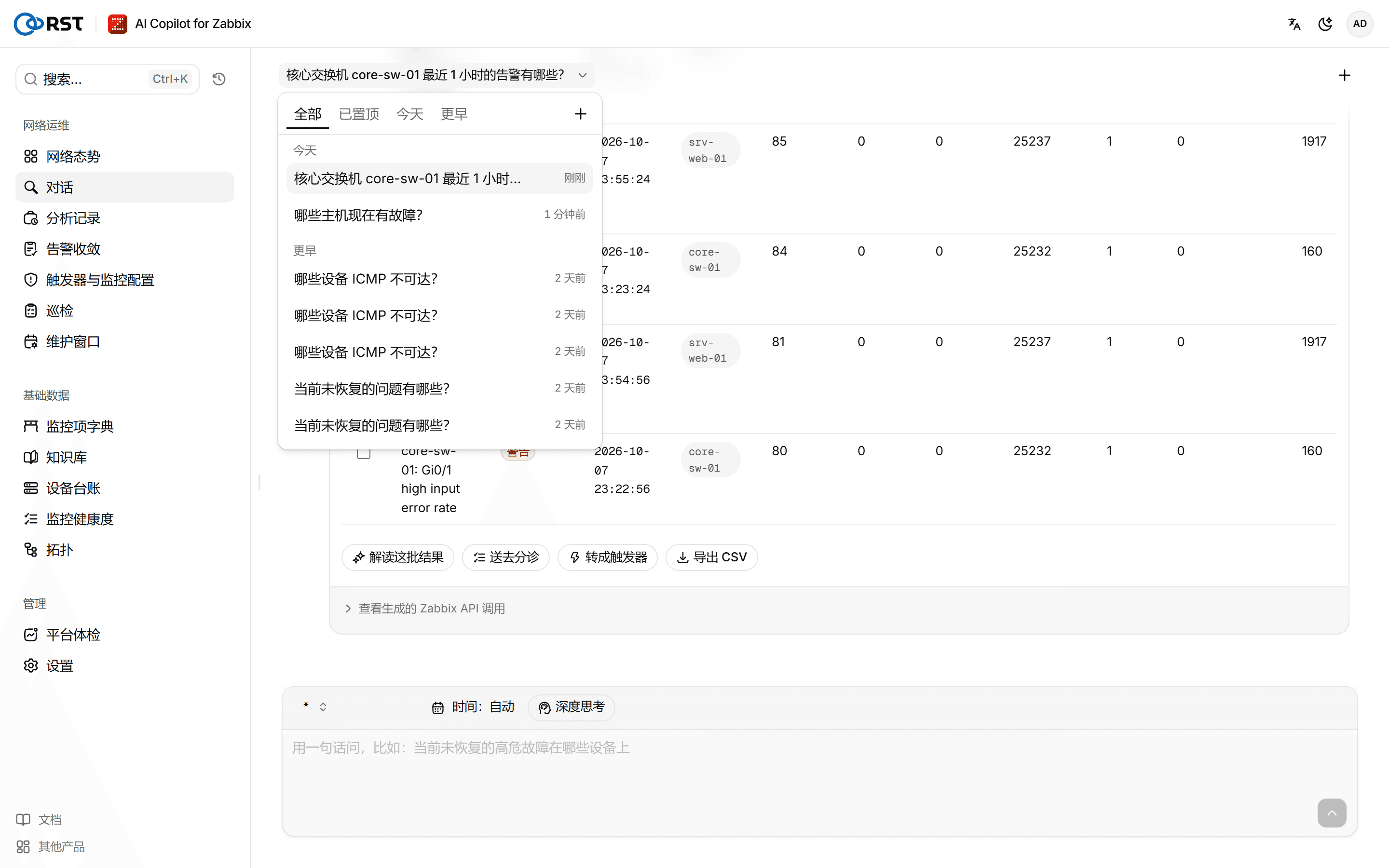Open 巡检 in sidebar
This screenshot has width=1389, height=868.
pos(124,311)
